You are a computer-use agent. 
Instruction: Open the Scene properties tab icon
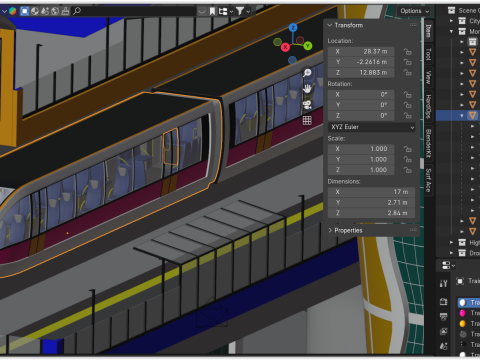[x=443, y=347]
